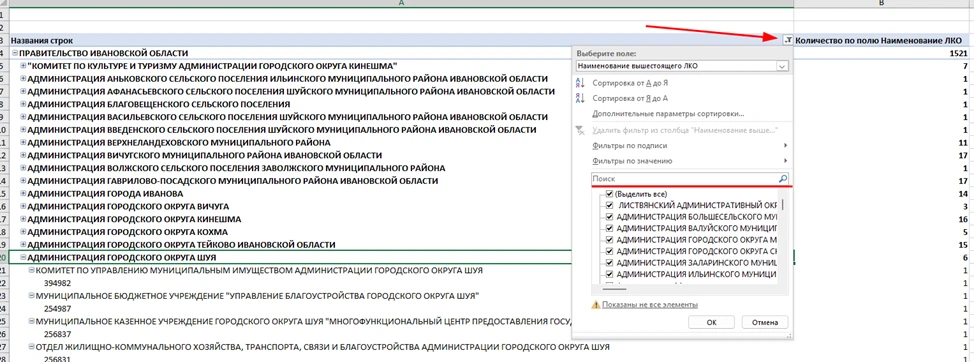Screen dimensions: 974x362
Task: Toggle the (Выделить все) checkbox
Action: pos(609,194)
